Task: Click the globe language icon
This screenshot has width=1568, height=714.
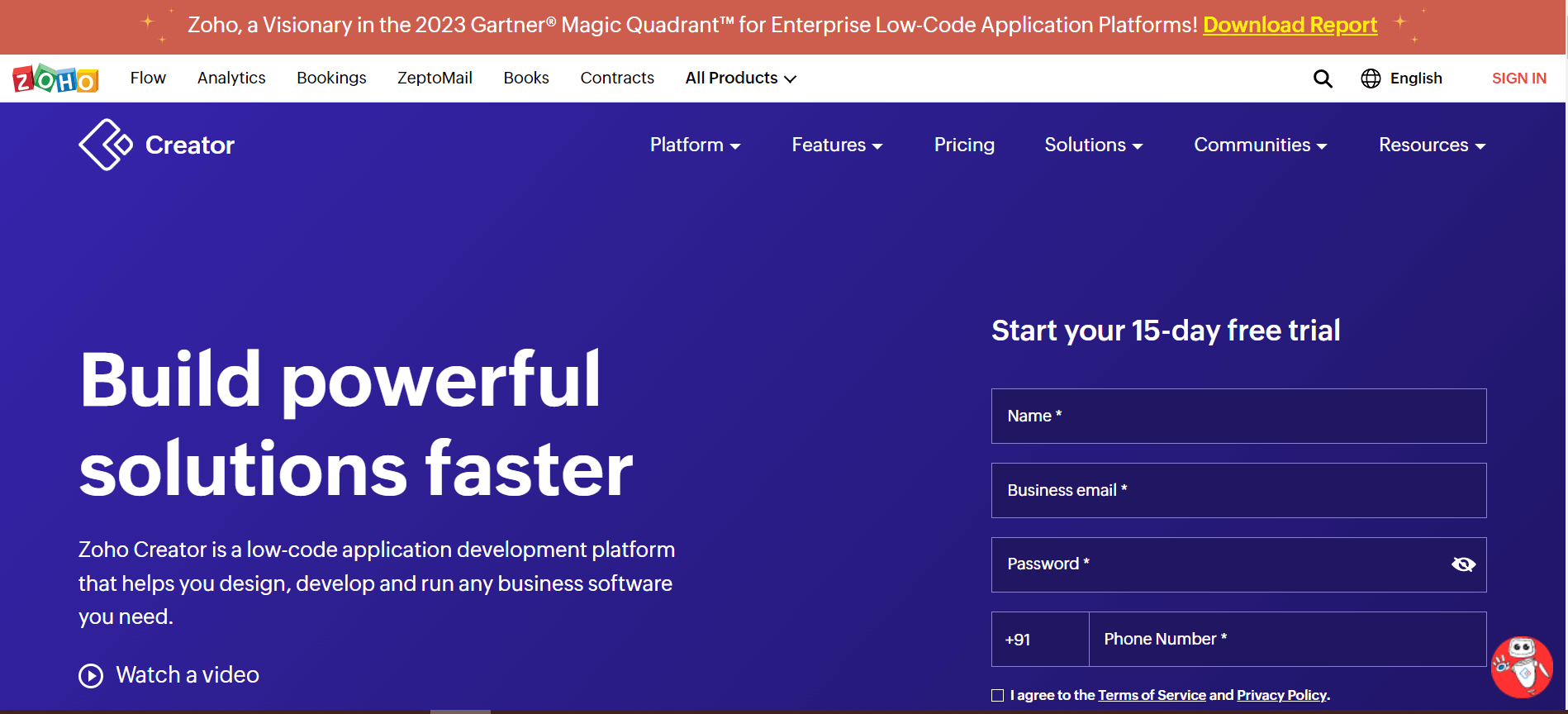Action: [1371, 79]
